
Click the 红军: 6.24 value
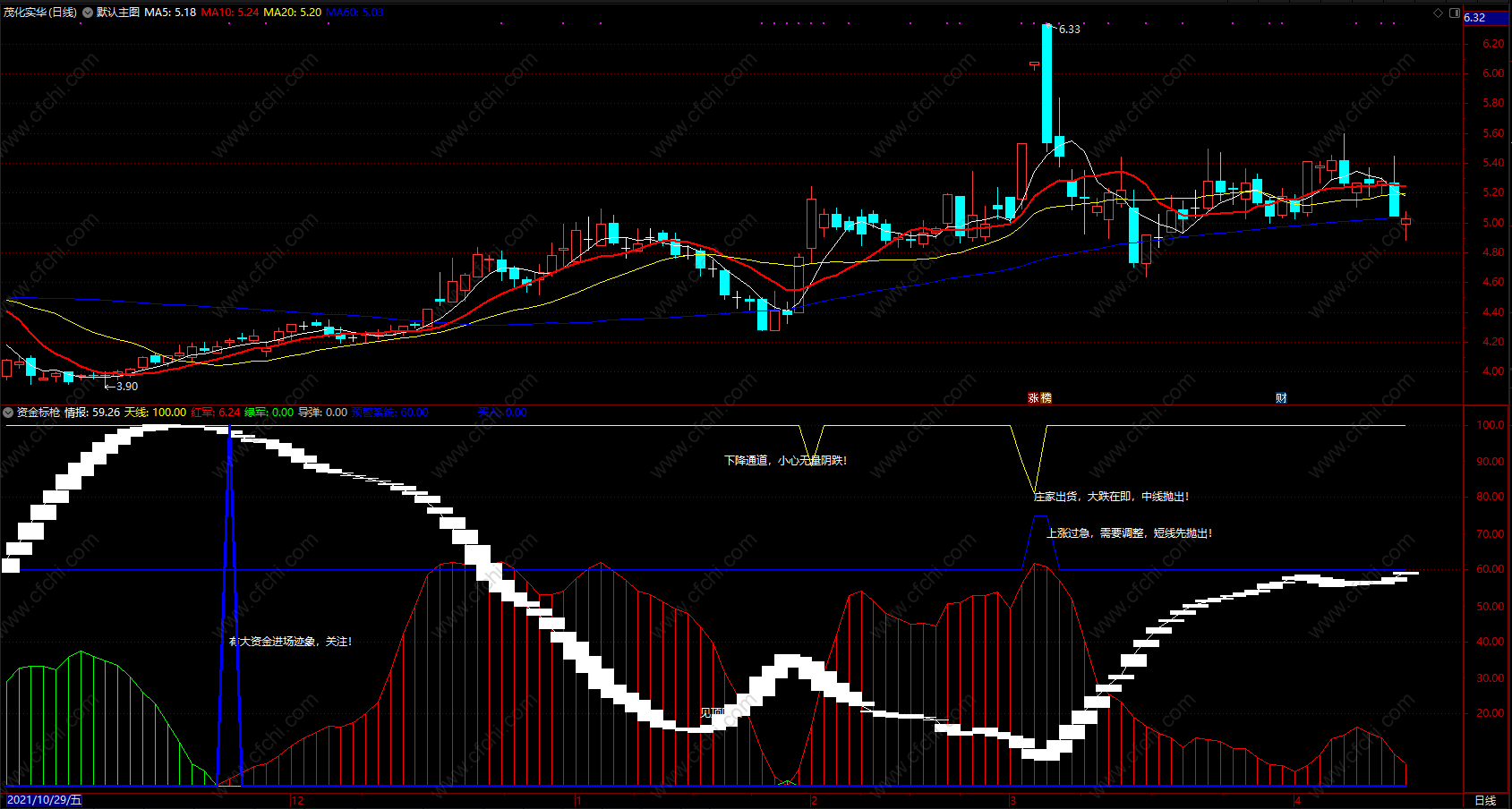point(216,413)
